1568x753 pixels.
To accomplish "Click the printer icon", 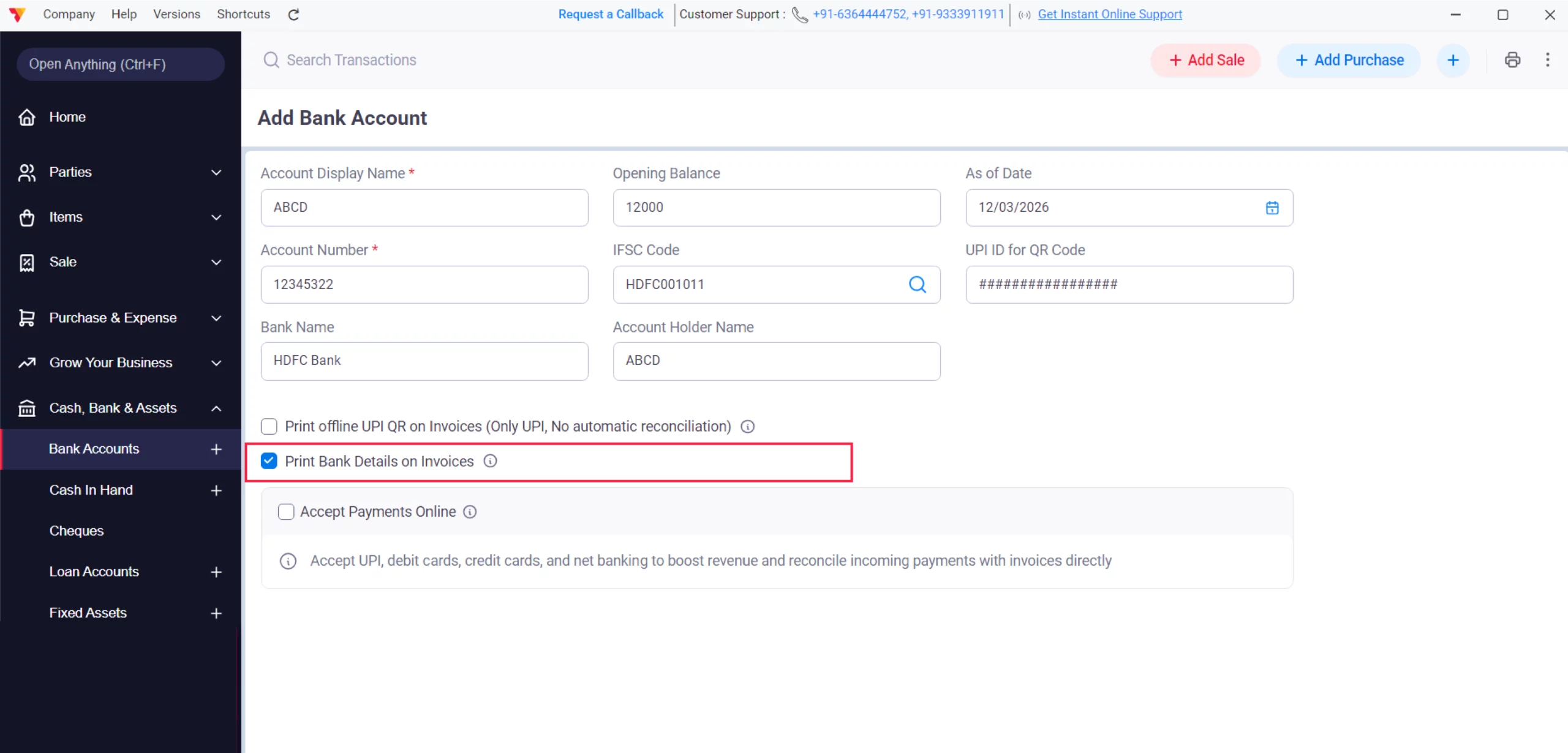I will pyautogui.click(x=1512, y=60).
